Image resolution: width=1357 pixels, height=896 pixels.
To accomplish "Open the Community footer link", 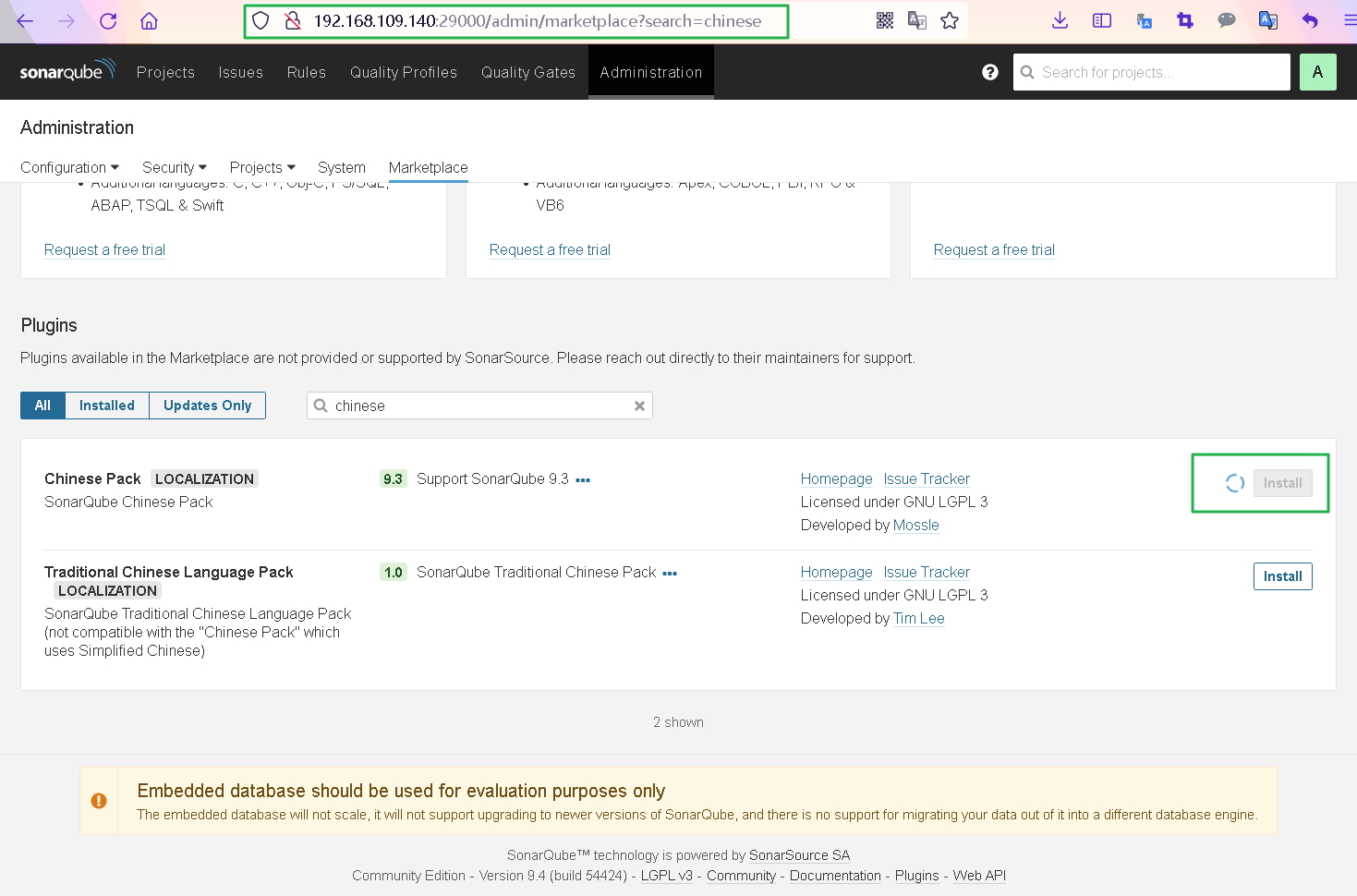I will [742, 876].
